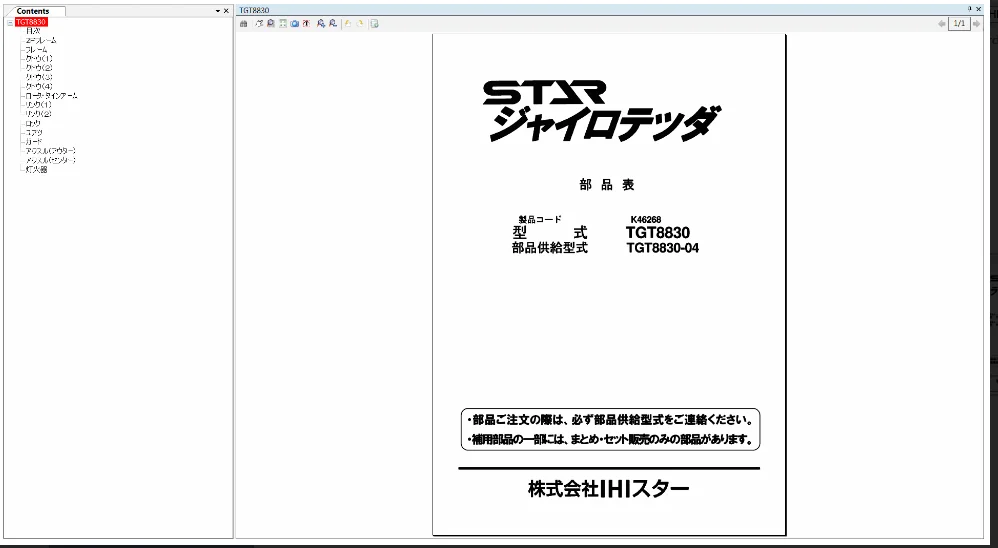Open the Contents panel options dropdown arrow
This screenshot has width=998, height=548.
[218, 11]
